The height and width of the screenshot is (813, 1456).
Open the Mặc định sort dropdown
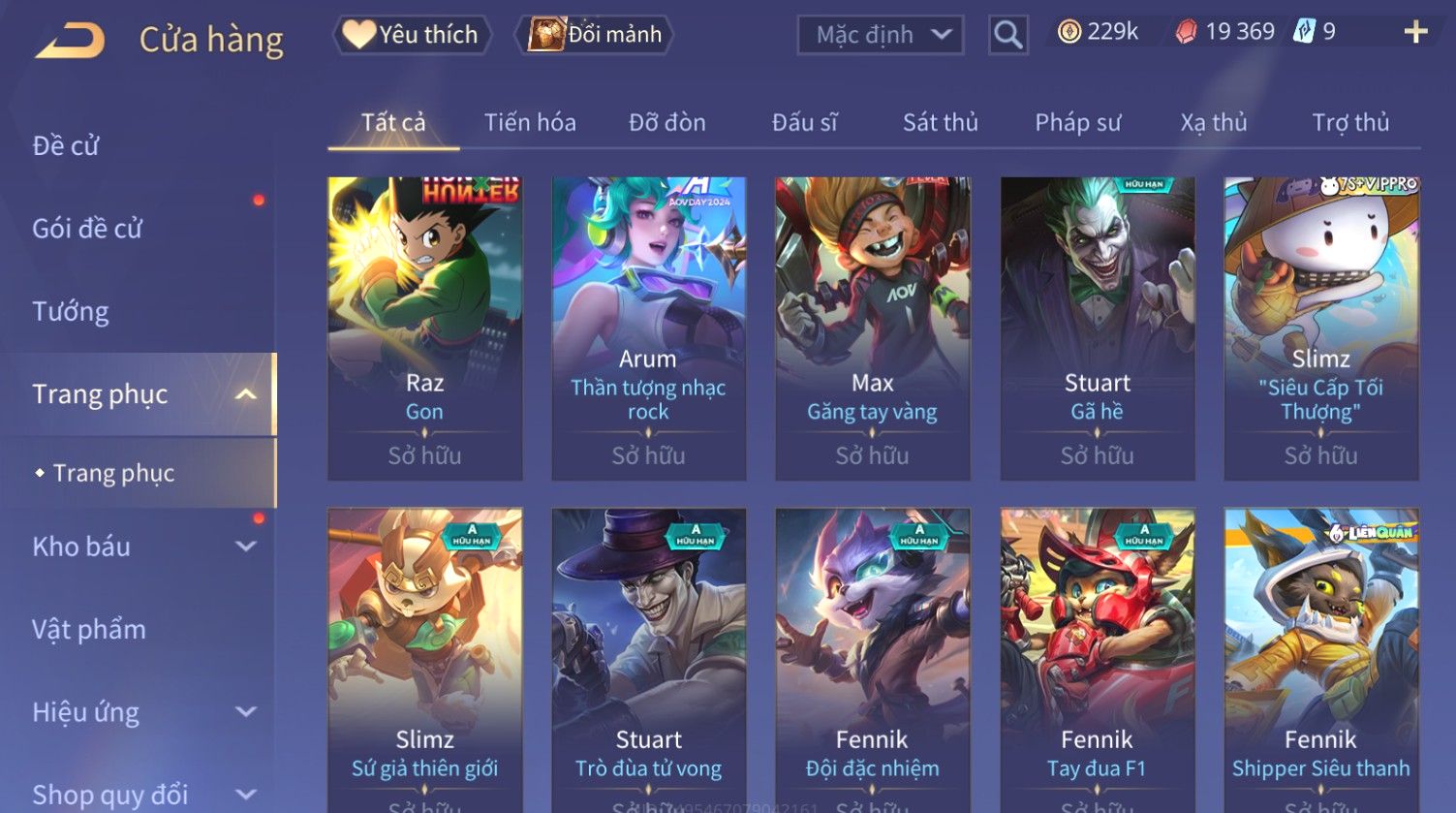881,35
